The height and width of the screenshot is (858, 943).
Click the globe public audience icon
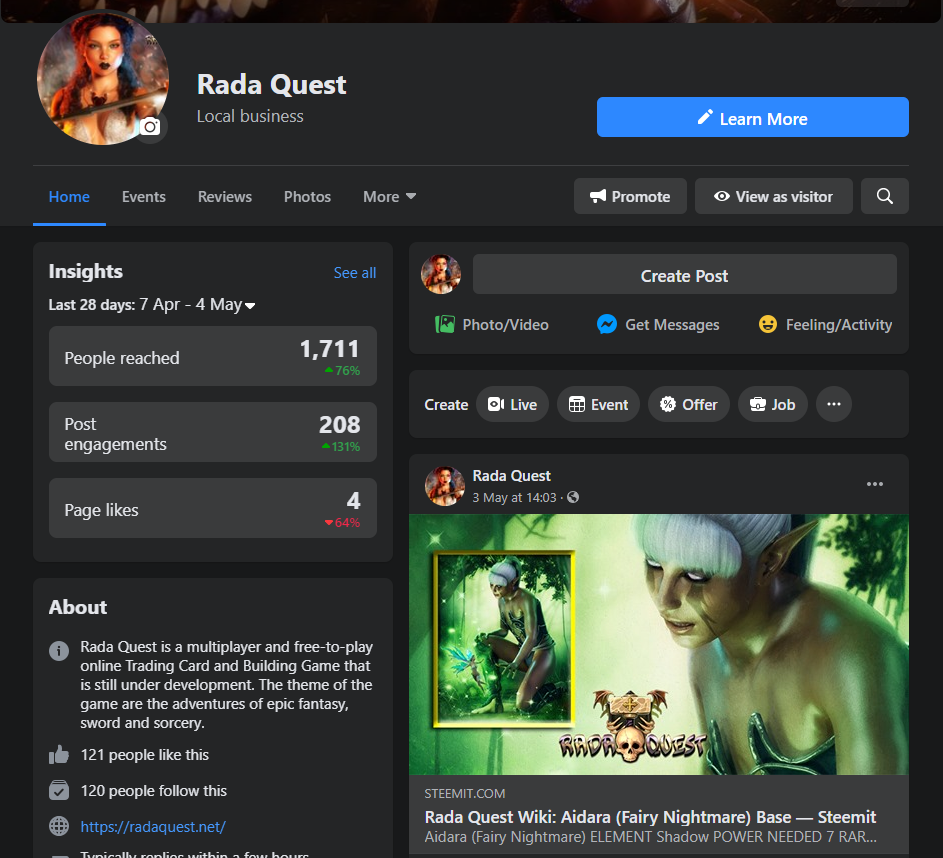(573, 497)
